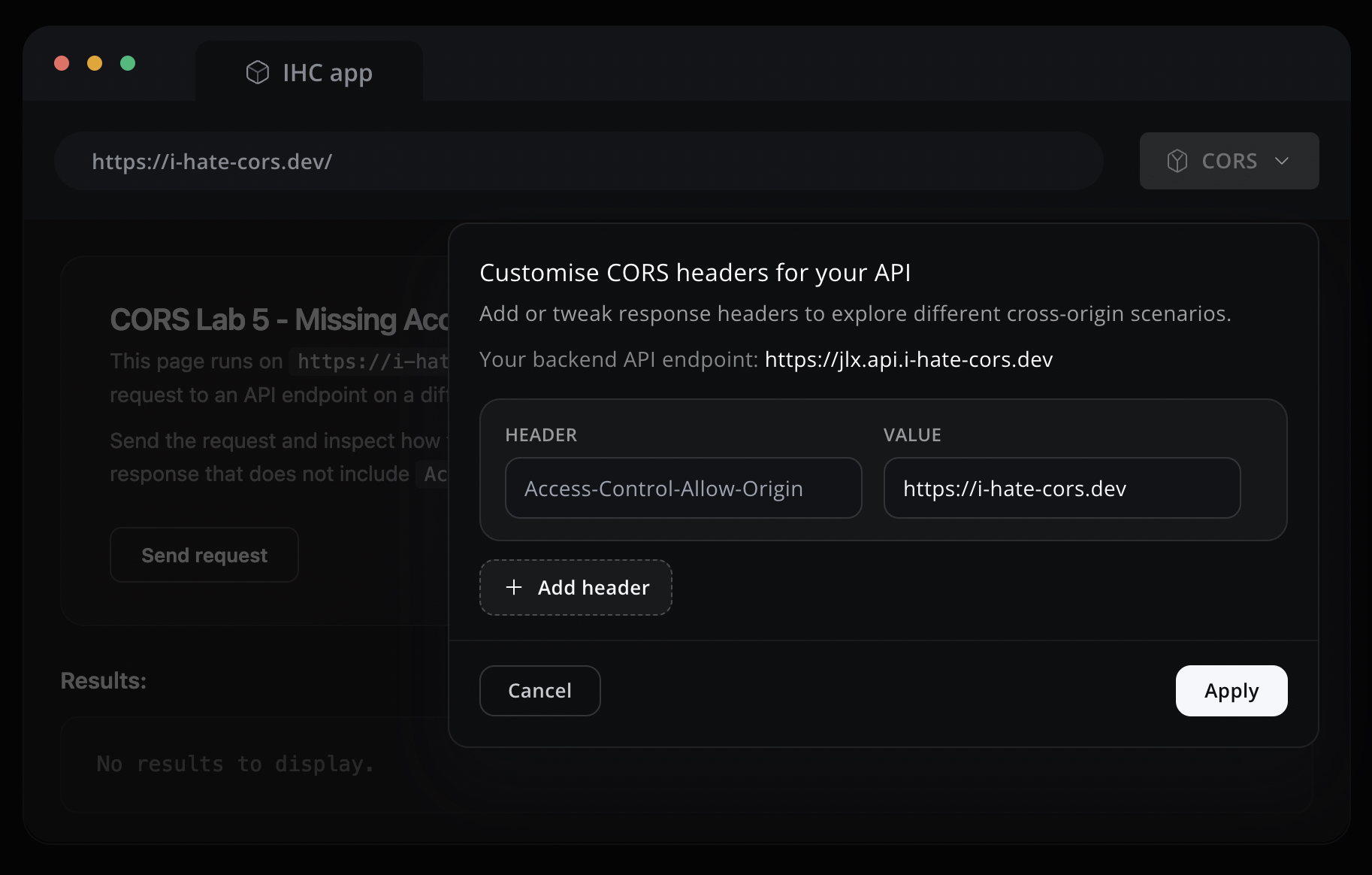Viewport: 1372px width, 875px height.
Task: Click the 'Customise CORS headers' dialog title
Action: point(695,272)
